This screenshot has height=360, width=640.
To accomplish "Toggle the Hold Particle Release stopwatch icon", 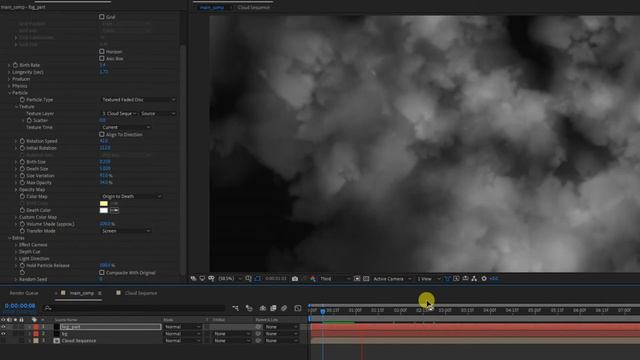I will pos(22,265).
